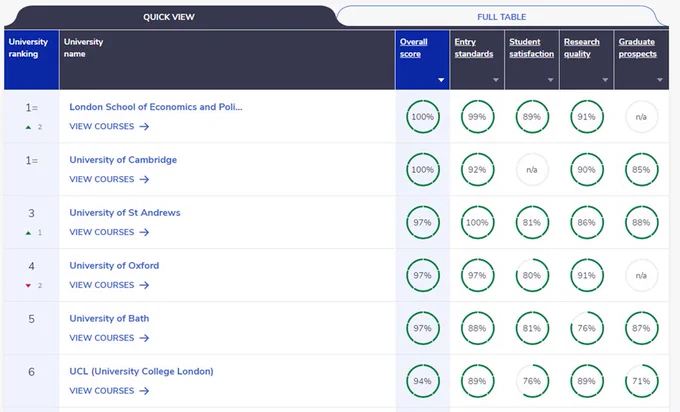680x412 pixels.
Task: Click Oxford student satisfaction 80% circle
Action: point(532,275)
